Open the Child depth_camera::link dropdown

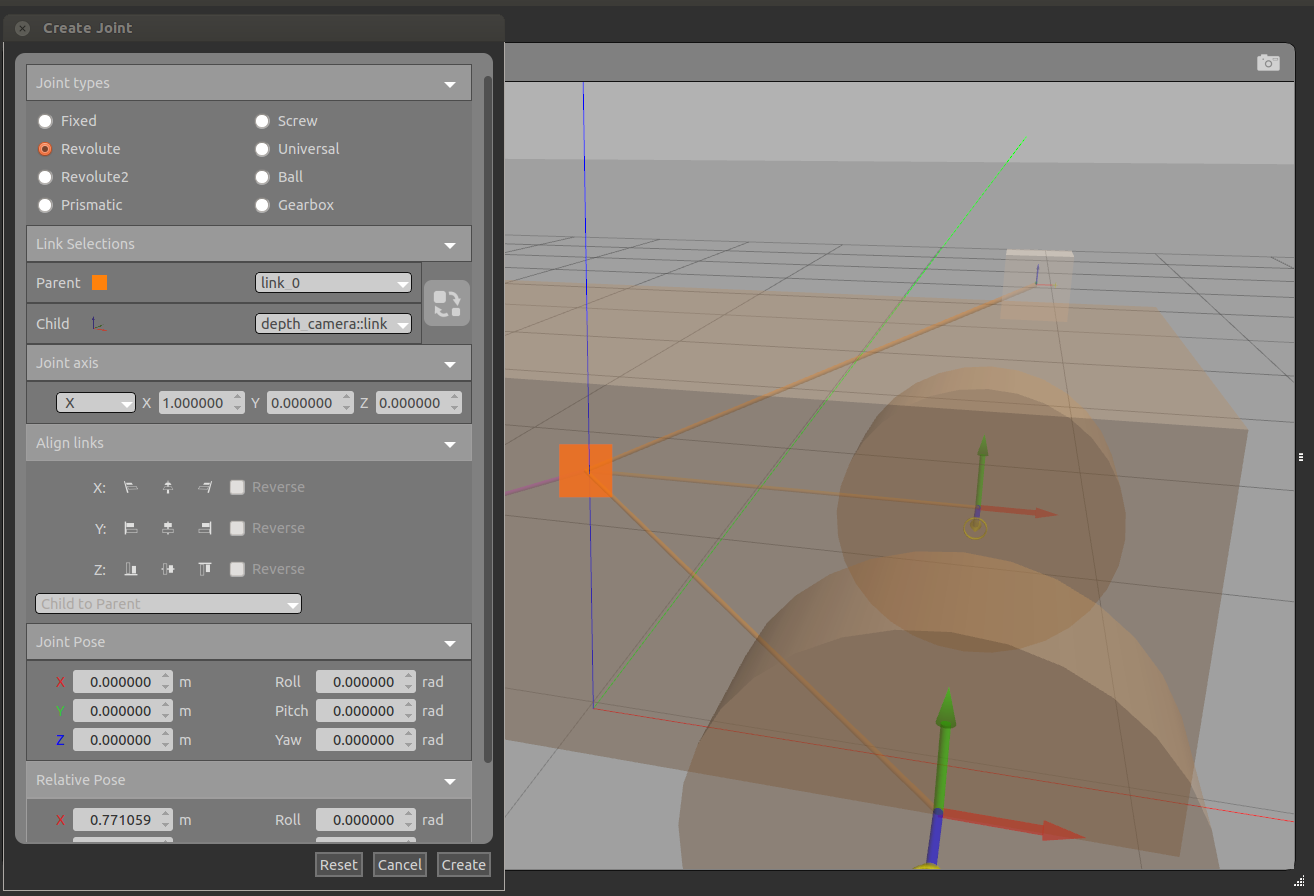(x=334, y=324)
